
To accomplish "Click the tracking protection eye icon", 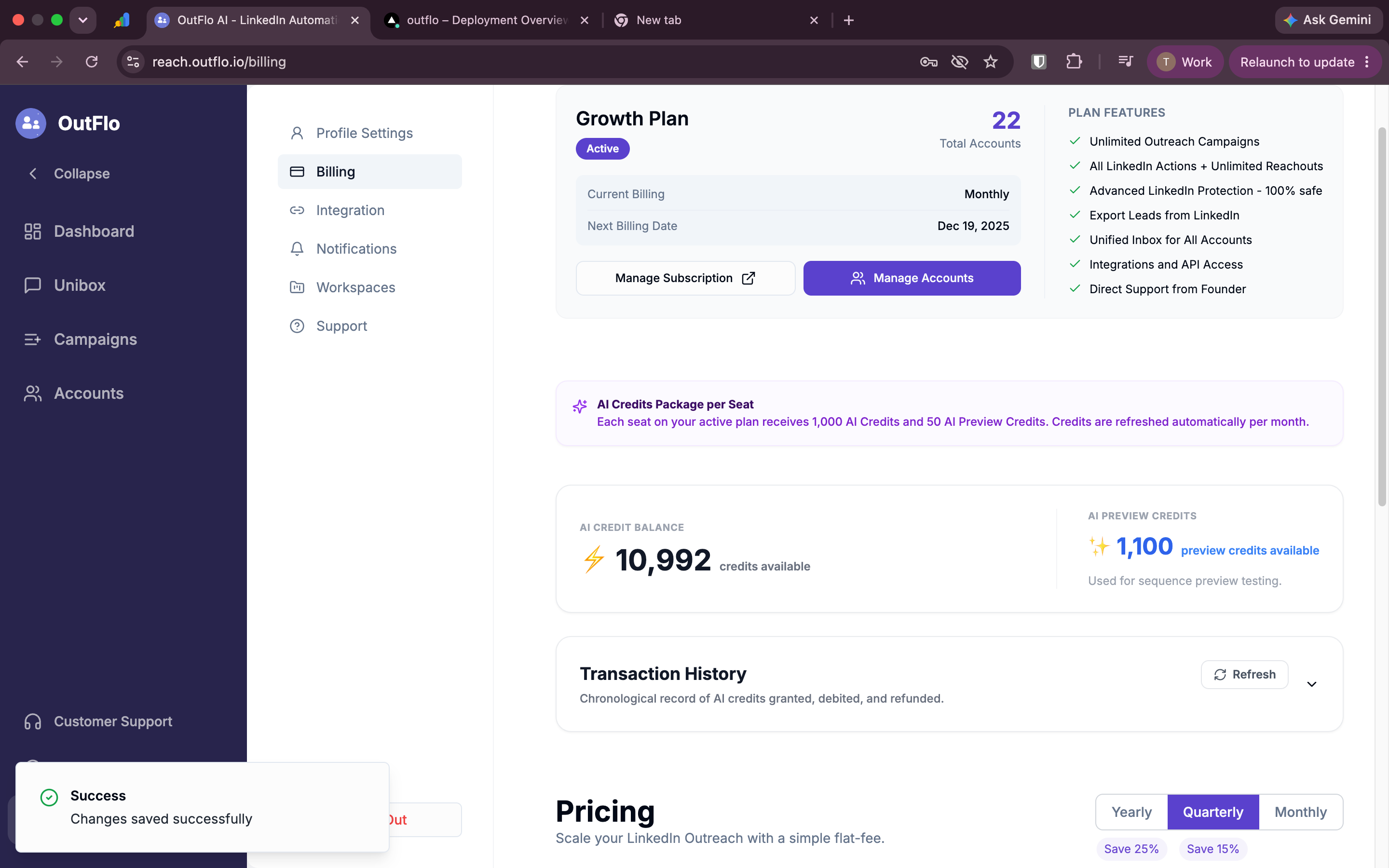I will pos(960,62).
